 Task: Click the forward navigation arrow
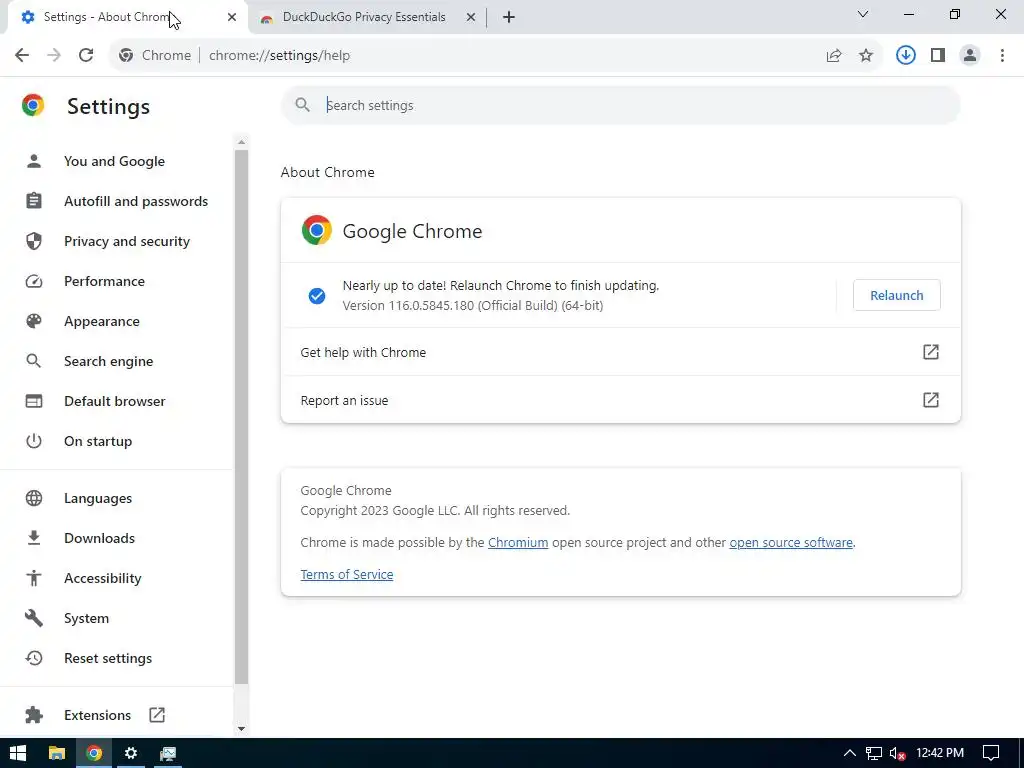pos(54,56)
